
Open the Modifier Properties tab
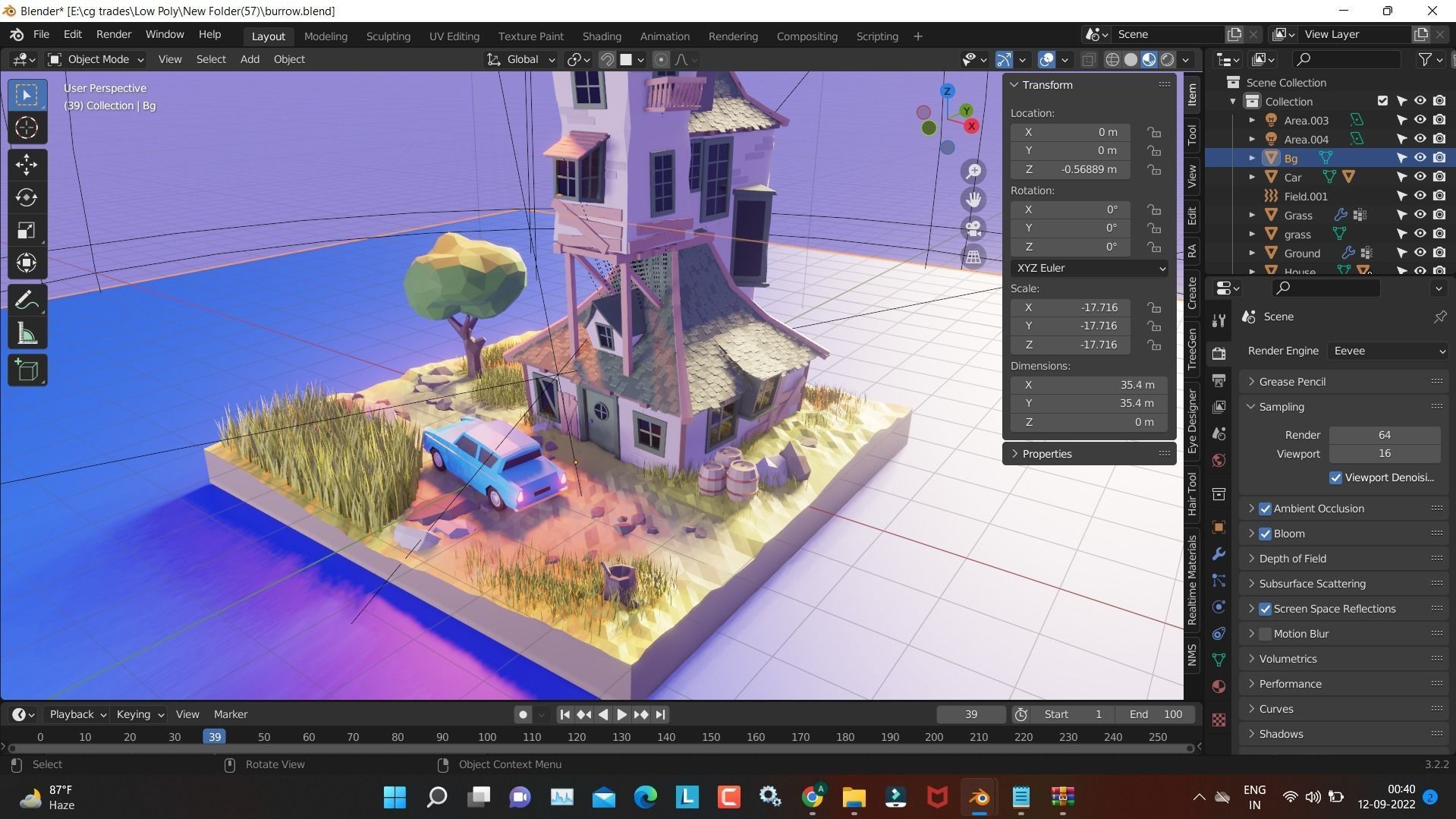(x=1219, y=554)
